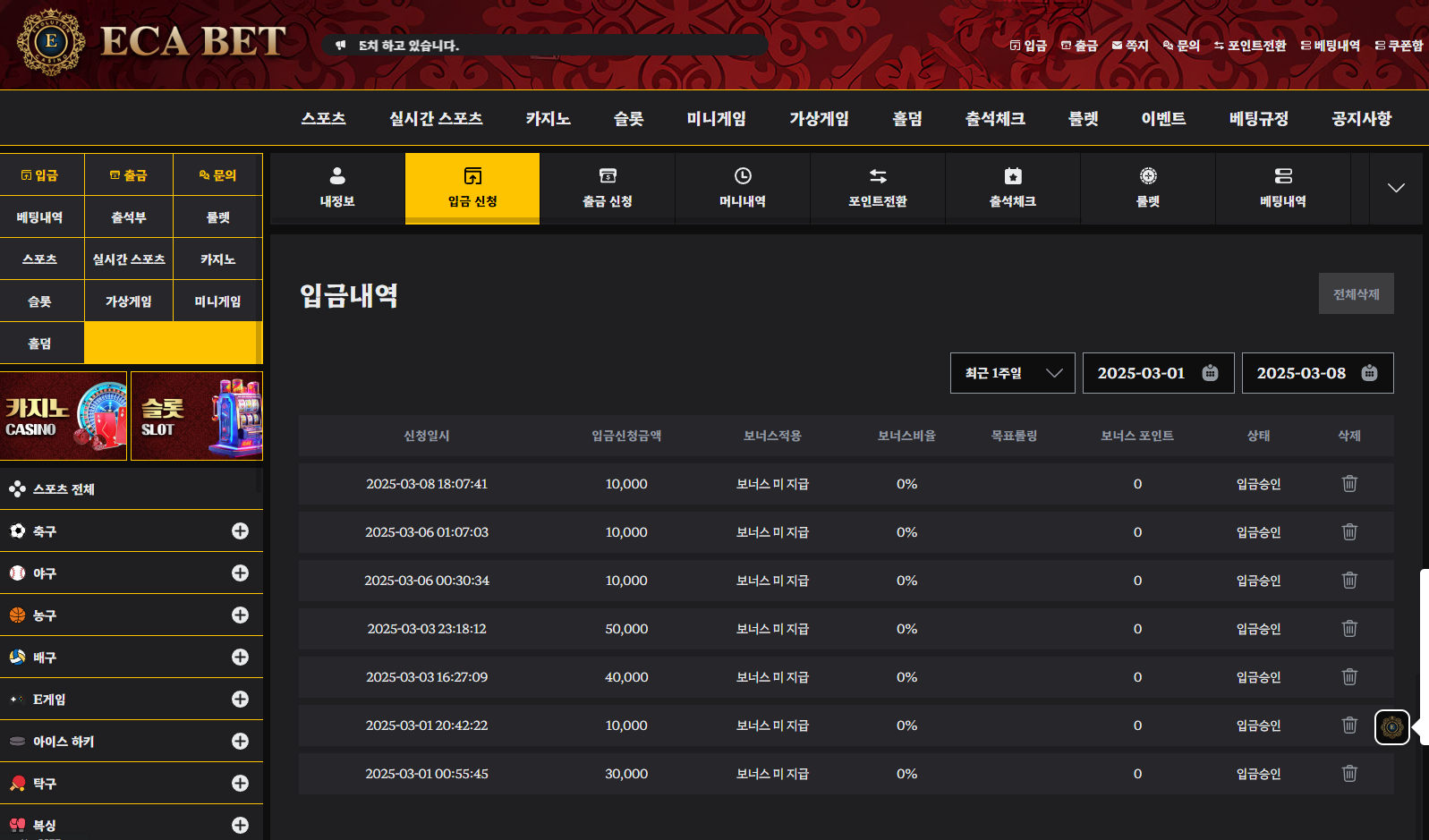The image size is (1429, 840).
Task: Open the floating gold emblem widget
Action: click(x=1391, y=727)
